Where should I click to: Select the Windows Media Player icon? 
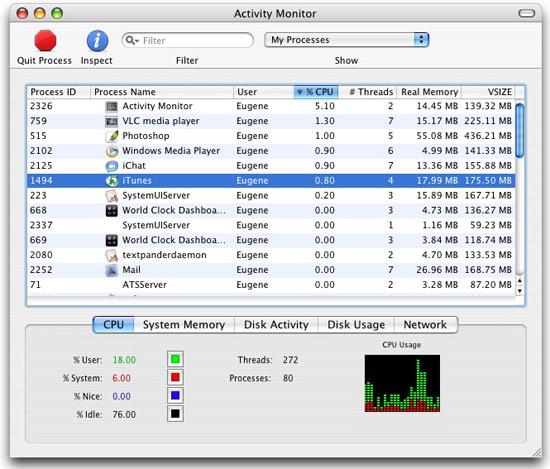(112, 151)
